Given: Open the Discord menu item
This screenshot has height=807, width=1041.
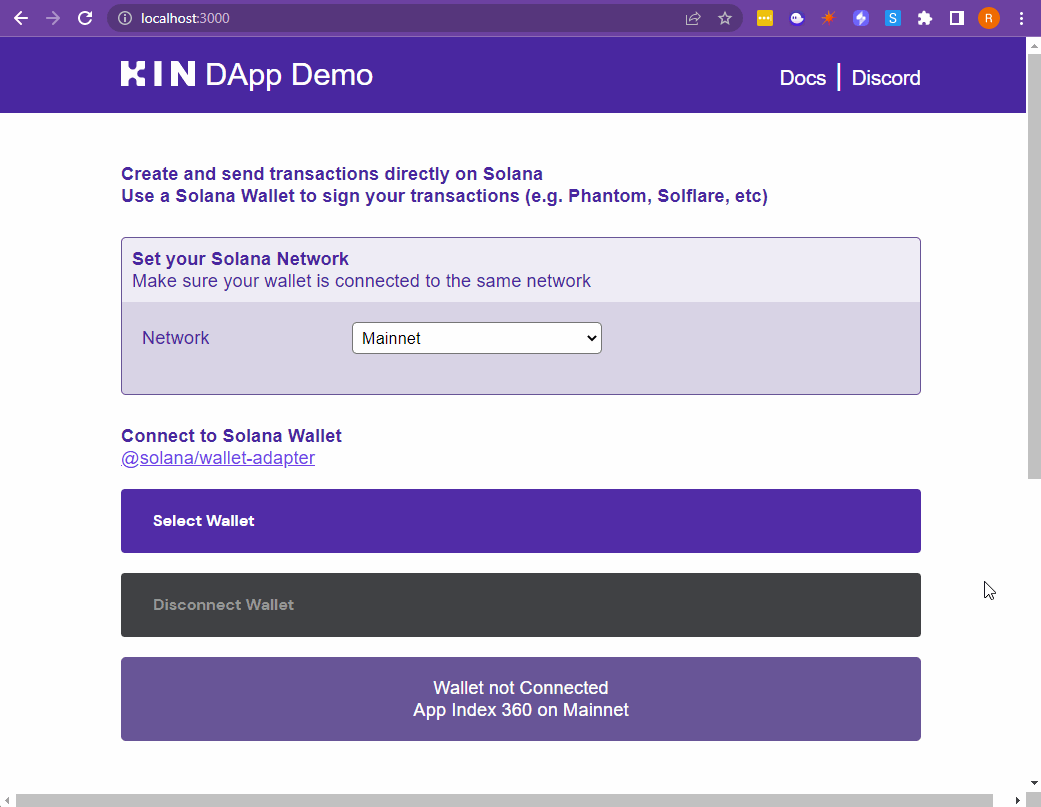Looking at the screenshot, I should coord(886,78).
